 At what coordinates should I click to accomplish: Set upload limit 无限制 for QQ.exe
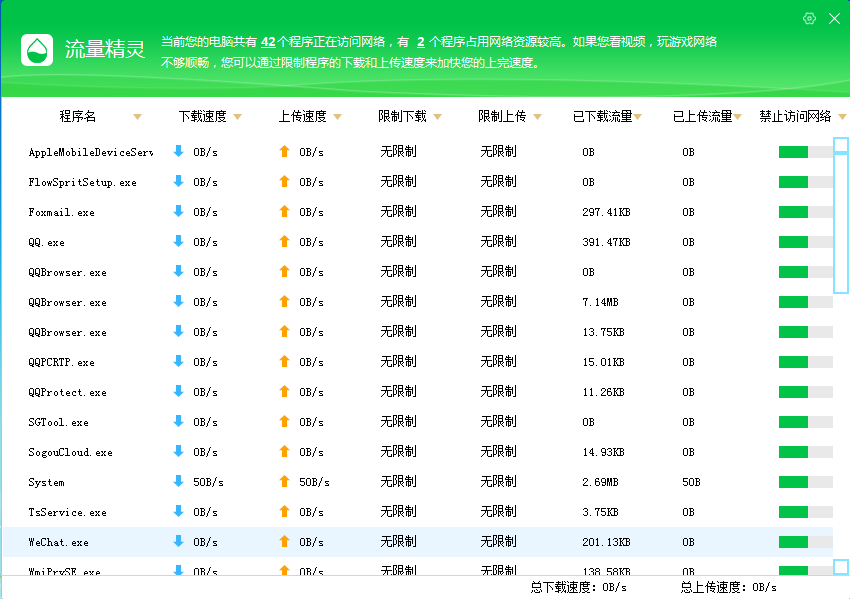498,241
